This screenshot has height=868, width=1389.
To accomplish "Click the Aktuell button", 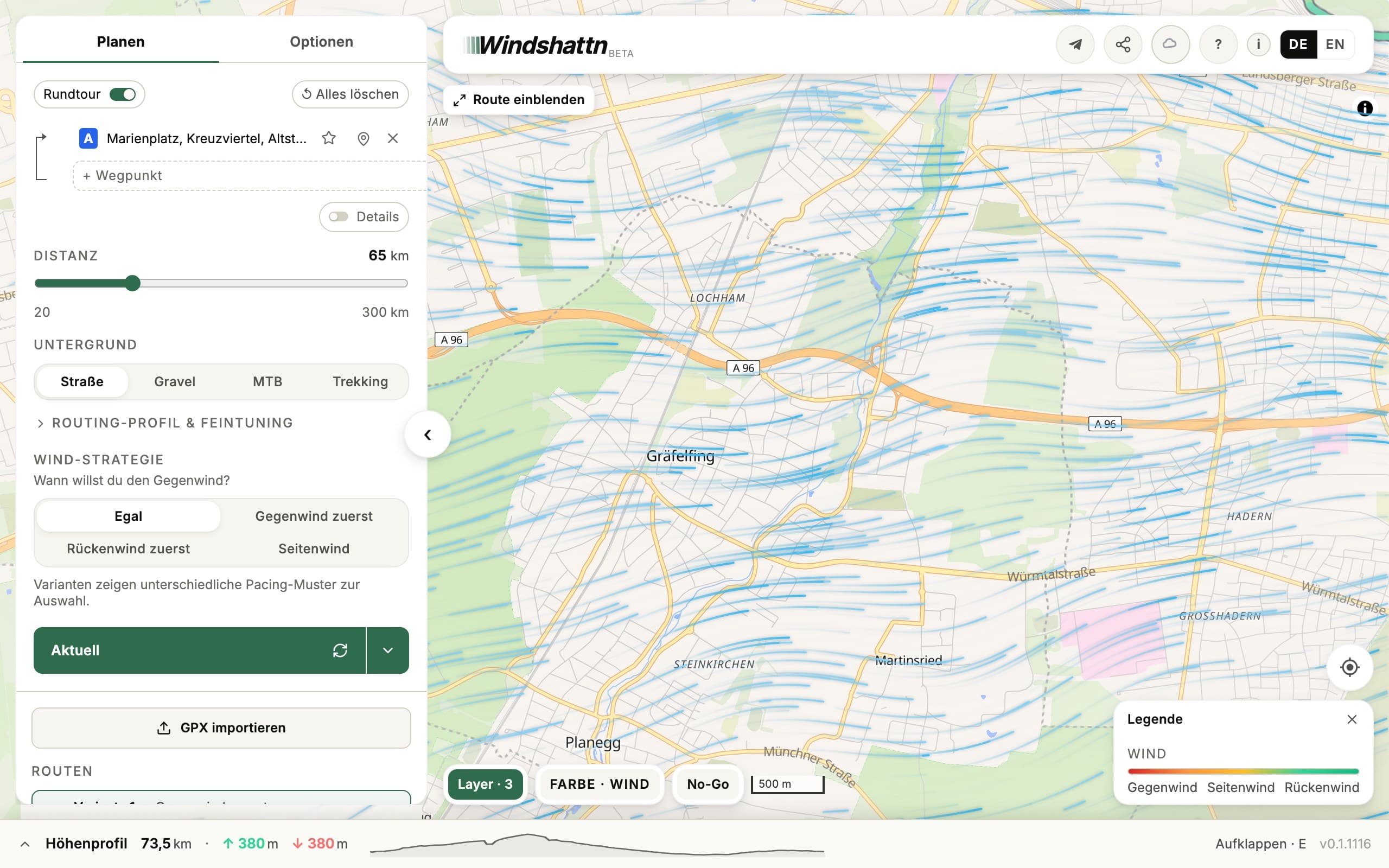I will click(x=199, y=650).
